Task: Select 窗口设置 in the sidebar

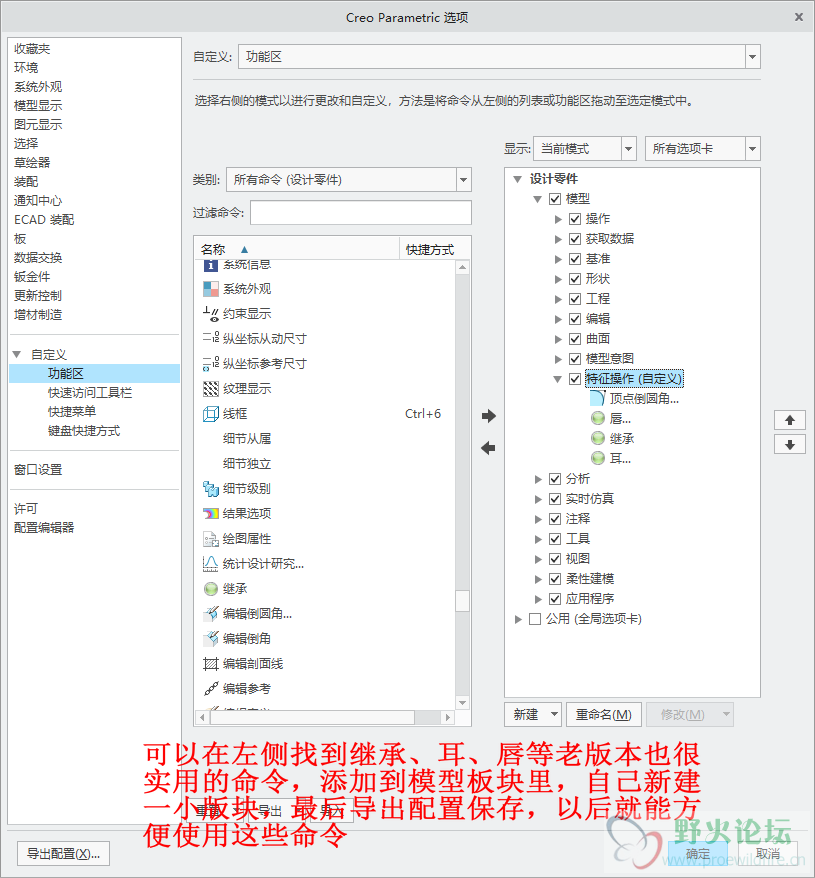Action: [38, 470]
